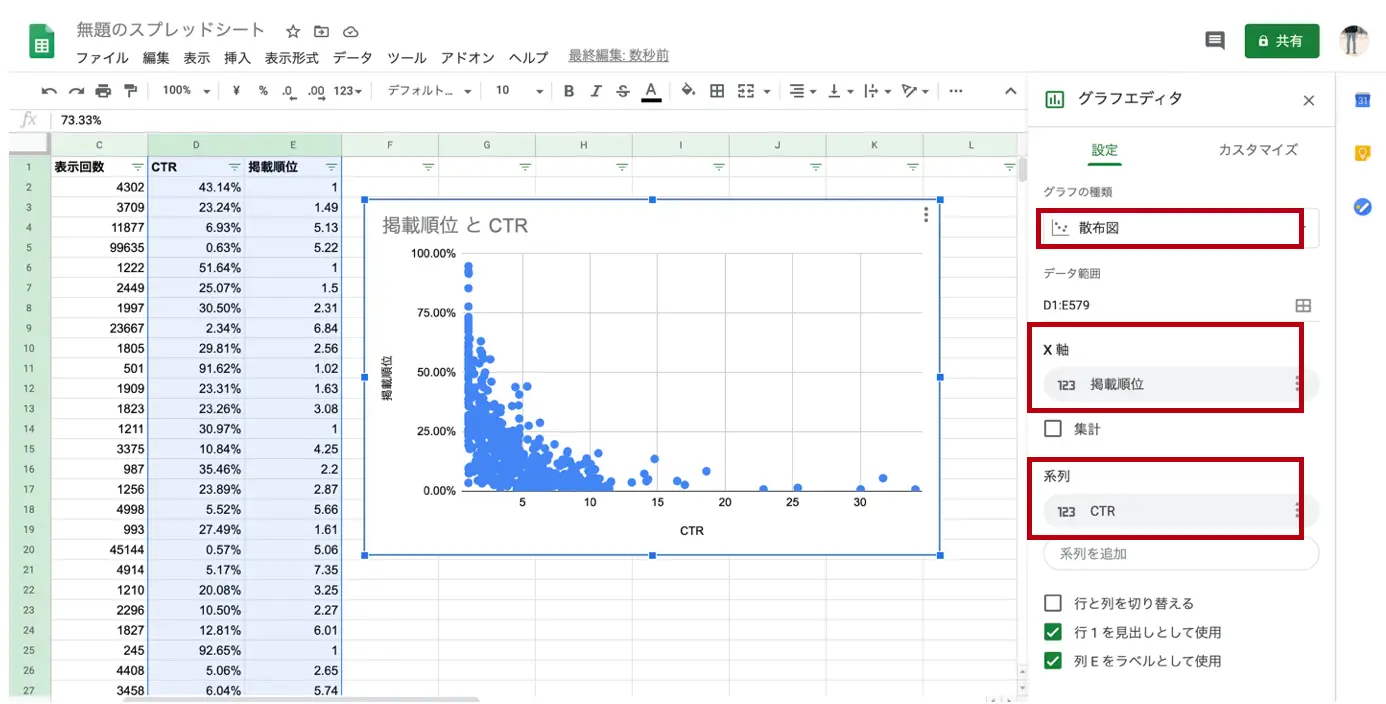Open text rotation dropdown
This screenshot has width=1386, height=704.
pos(914,91)
